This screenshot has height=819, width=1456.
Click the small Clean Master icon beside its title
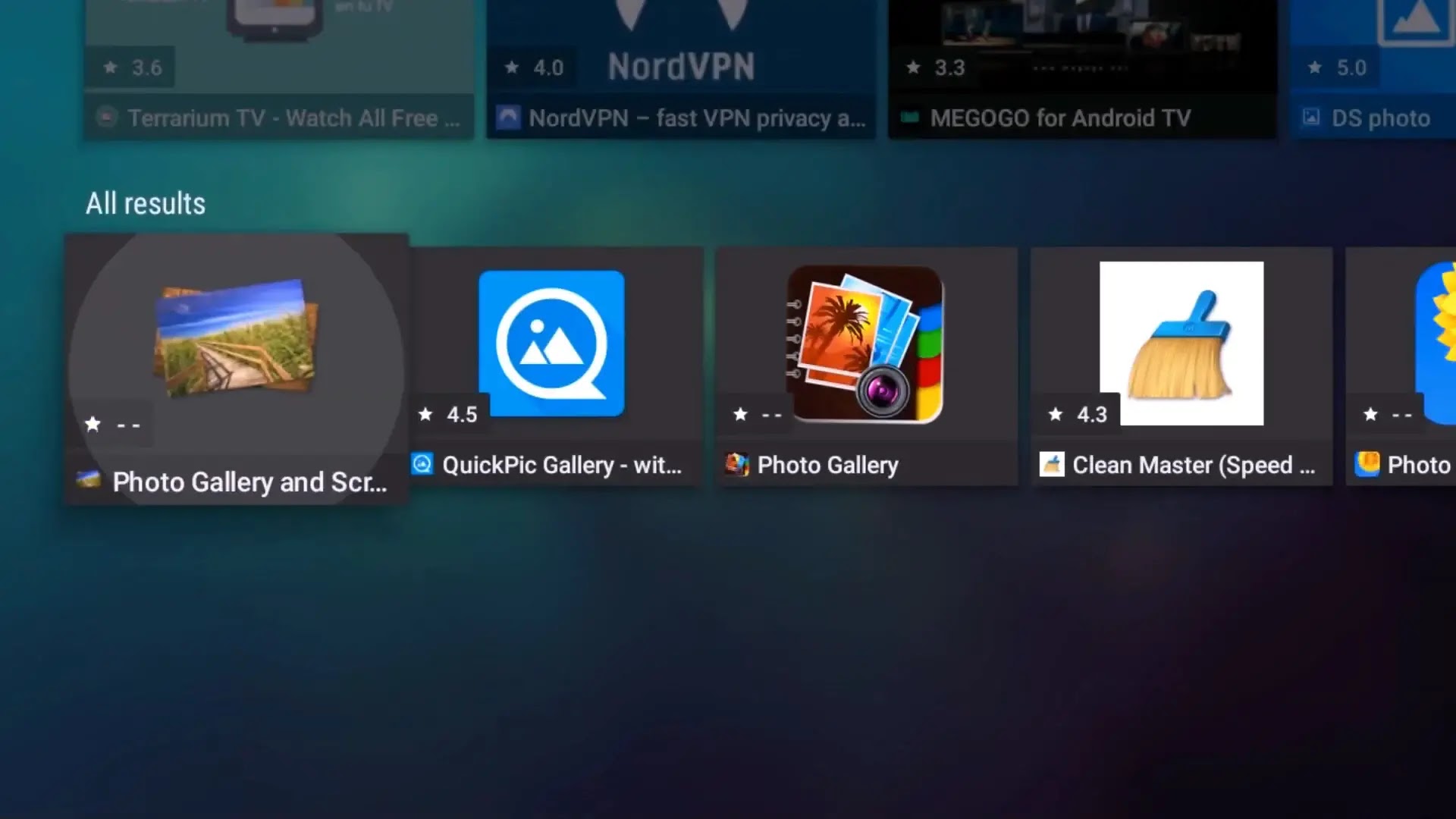(1052, 464)
